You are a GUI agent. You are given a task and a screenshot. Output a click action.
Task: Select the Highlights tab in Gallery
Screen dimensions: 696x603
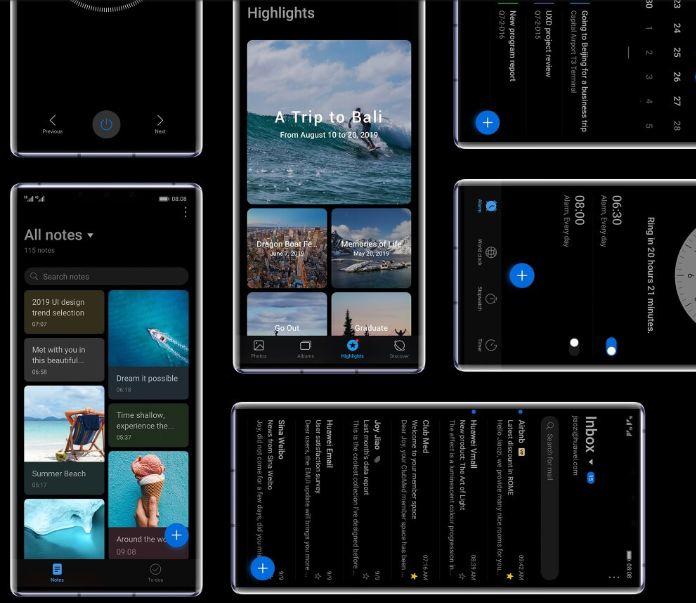pos(352,349)
